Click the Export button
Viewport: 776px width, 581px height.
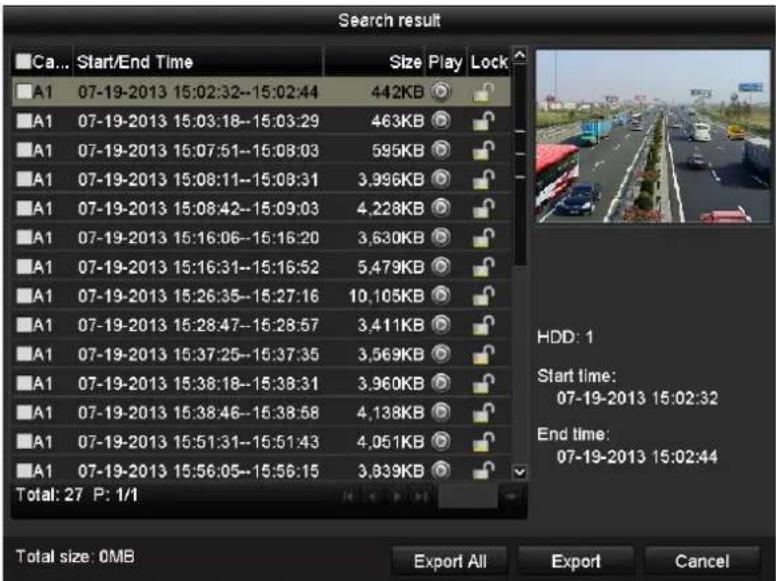[576, 561]
